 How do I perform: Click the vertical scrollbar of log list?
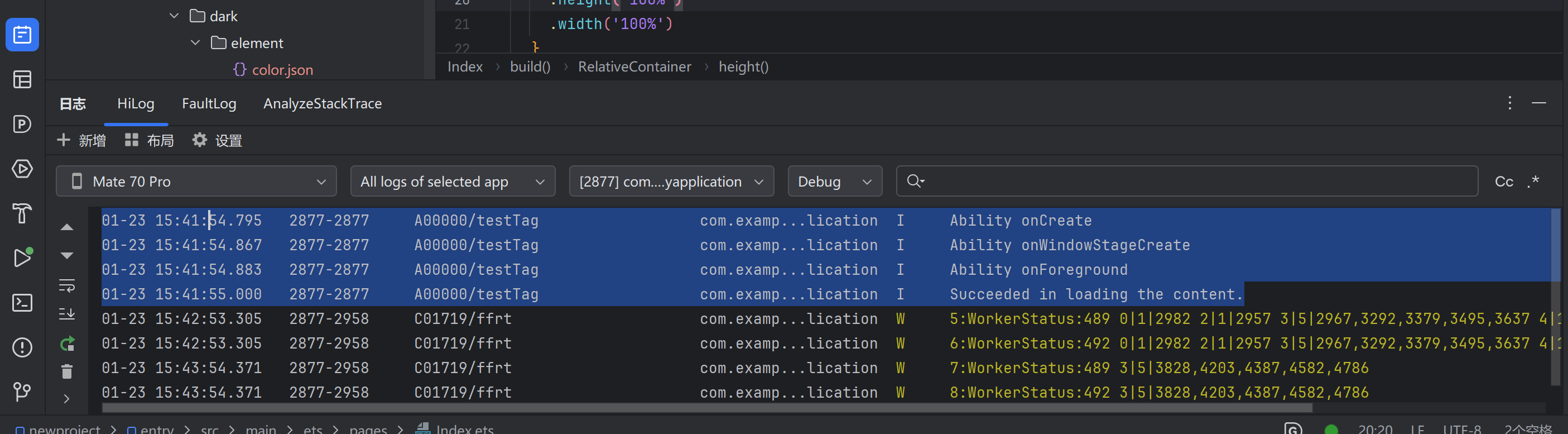coord(1556,297)
